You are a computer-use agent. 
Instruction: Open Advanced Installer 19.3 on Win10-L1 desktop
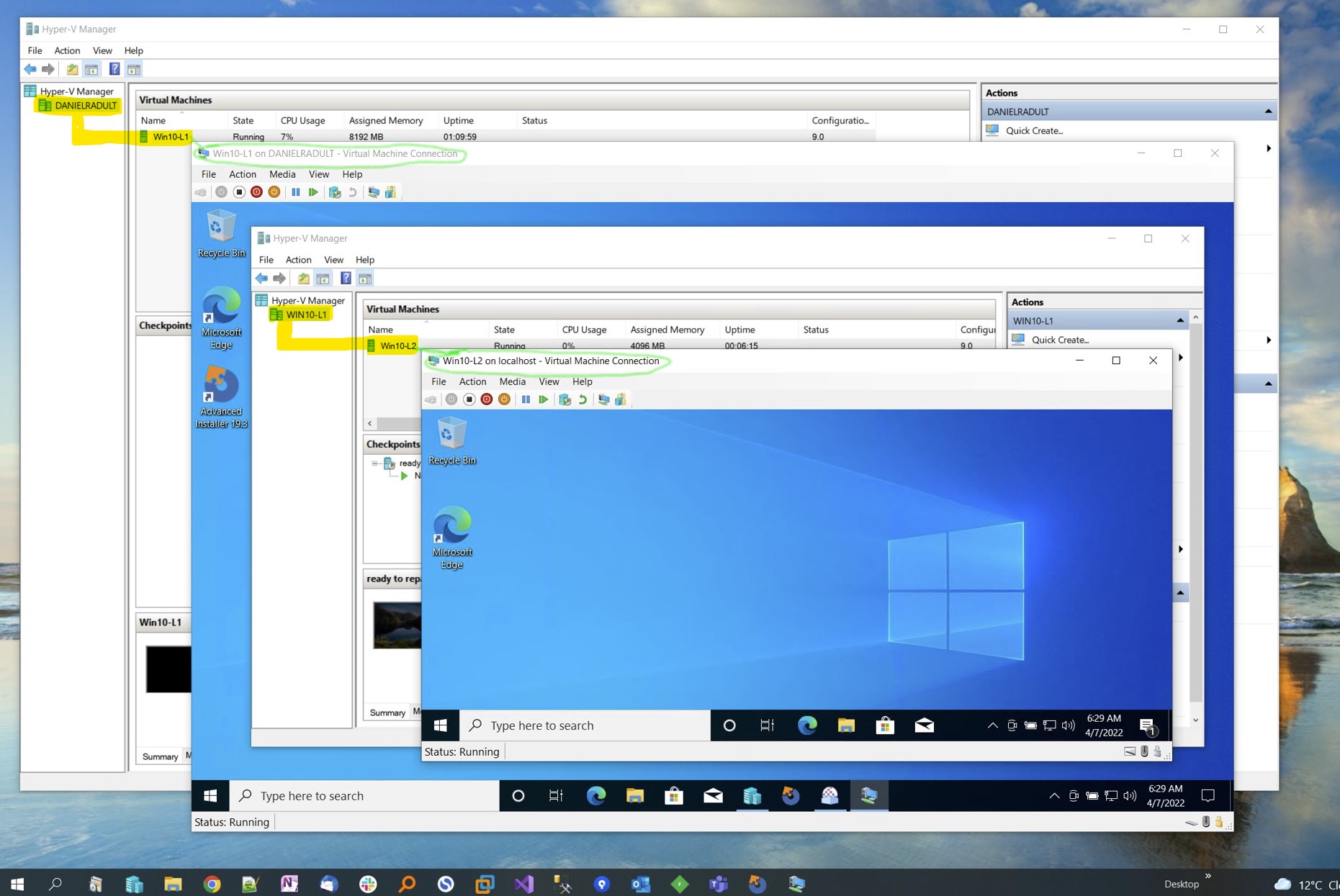[221, 397]
